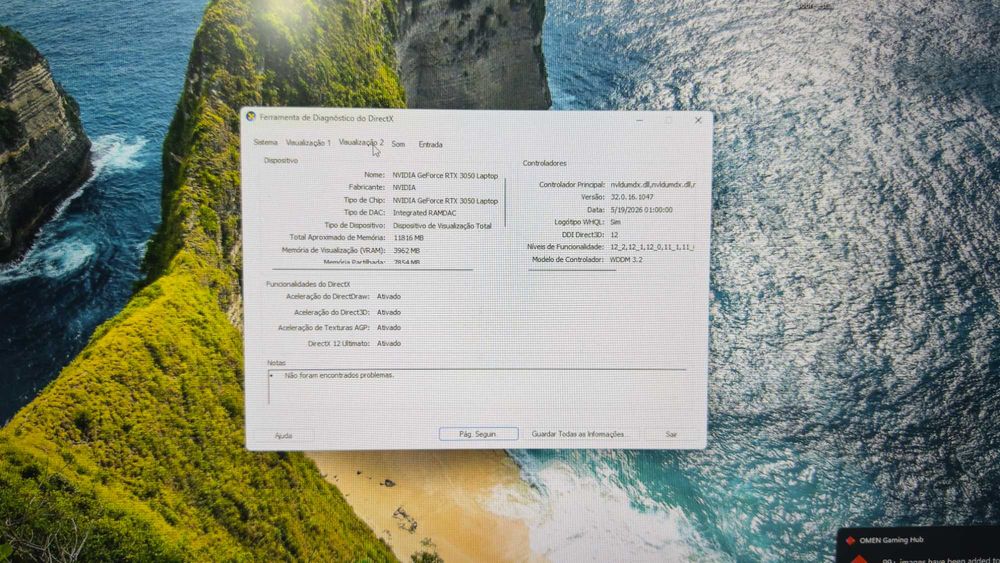
Task: Click the Não foram encontrados problemas note
Action: point(339,376)
